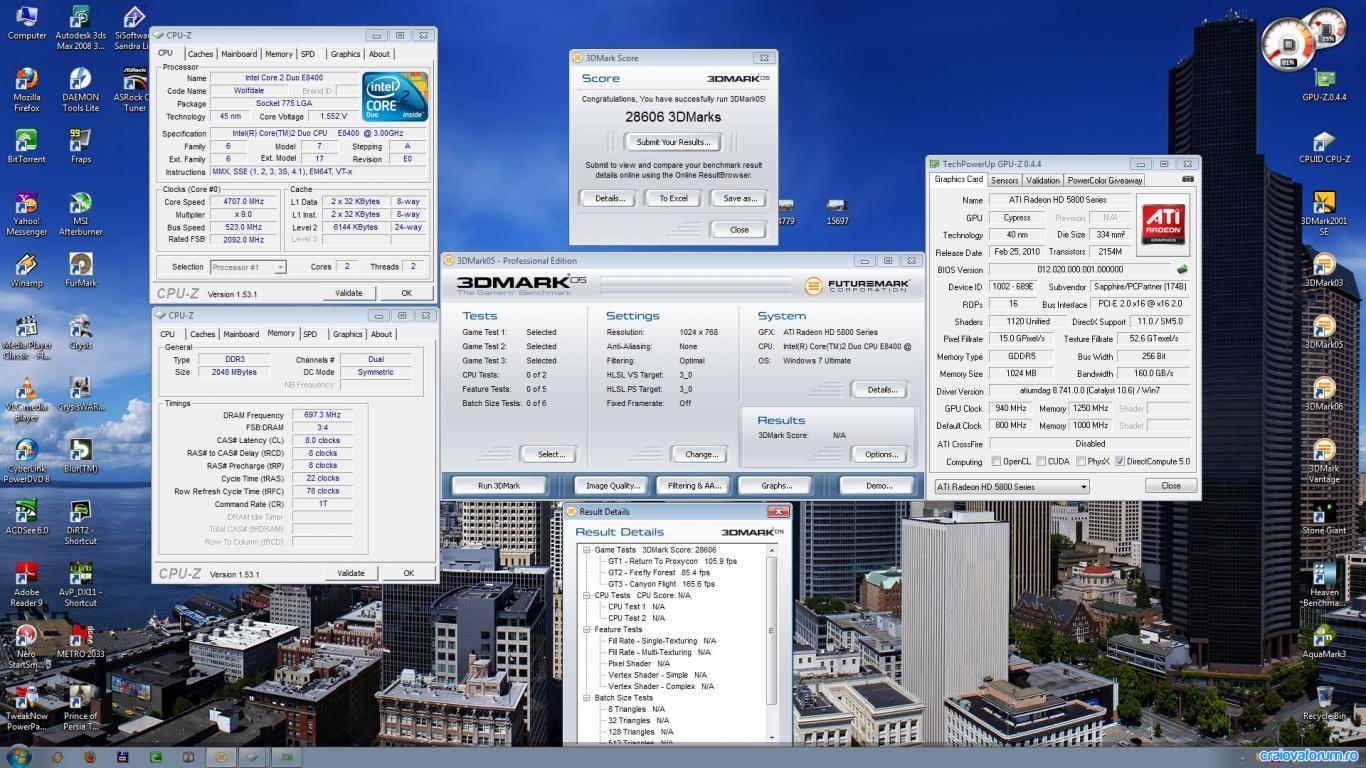Image resolution: width=1366 pixels, height=768 pixels.
Task: Click Image Quality button in 3DMark05
Action: click(613, 485)
